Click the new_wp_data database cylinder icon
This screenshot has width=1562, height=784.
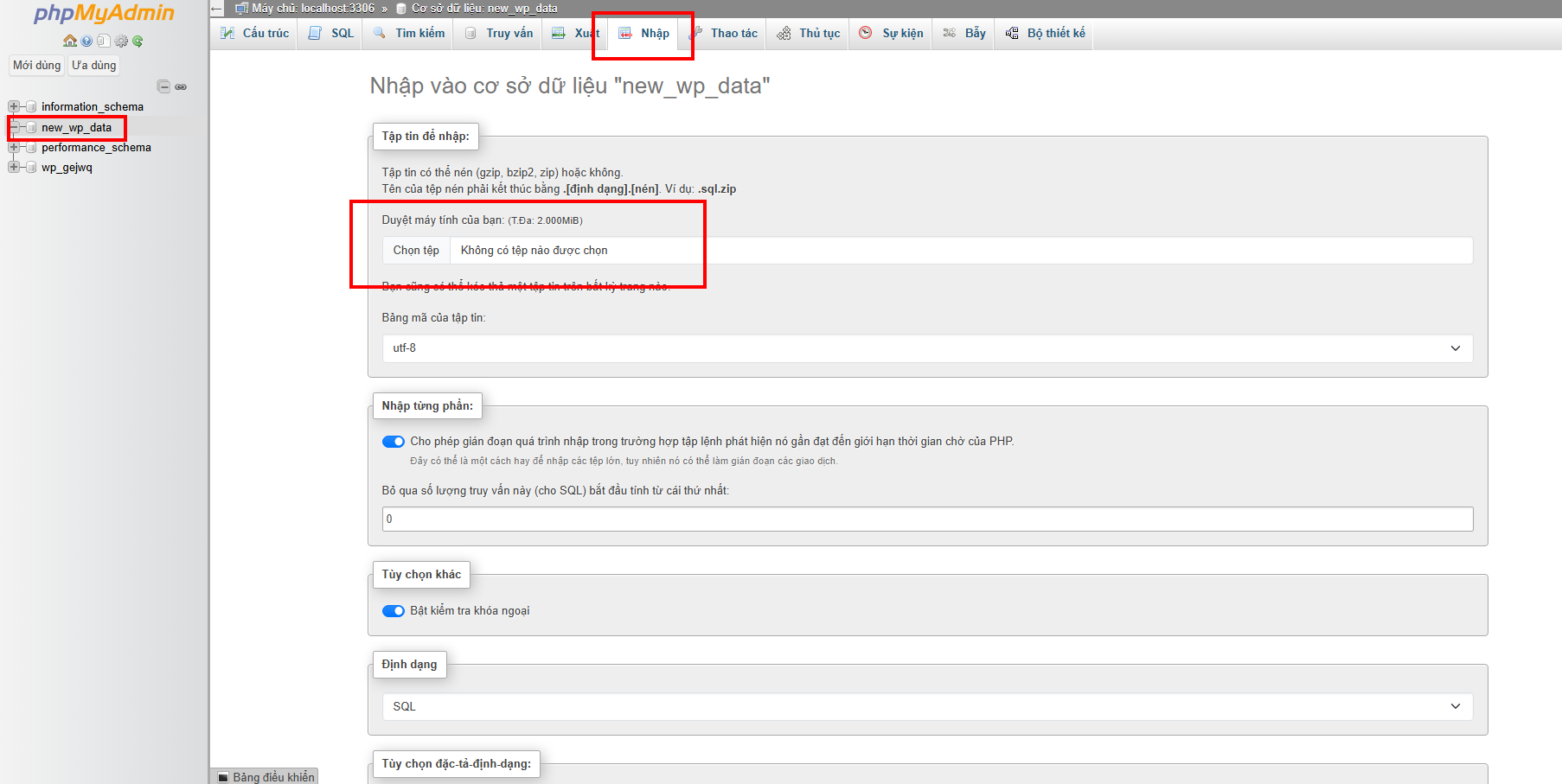coord(31,127)
